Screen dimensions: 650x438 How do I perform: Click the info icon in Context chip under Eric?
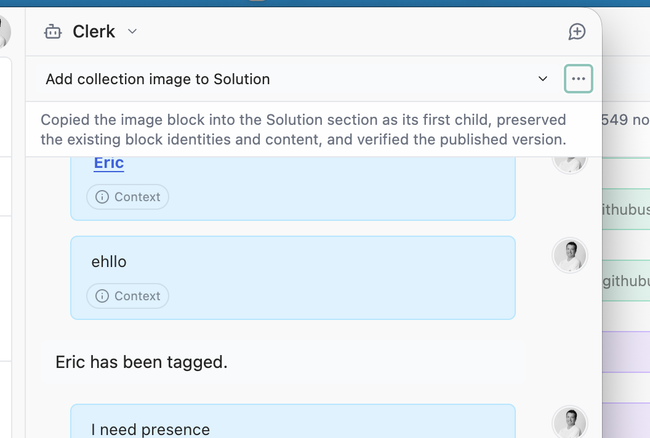(102, 197)
